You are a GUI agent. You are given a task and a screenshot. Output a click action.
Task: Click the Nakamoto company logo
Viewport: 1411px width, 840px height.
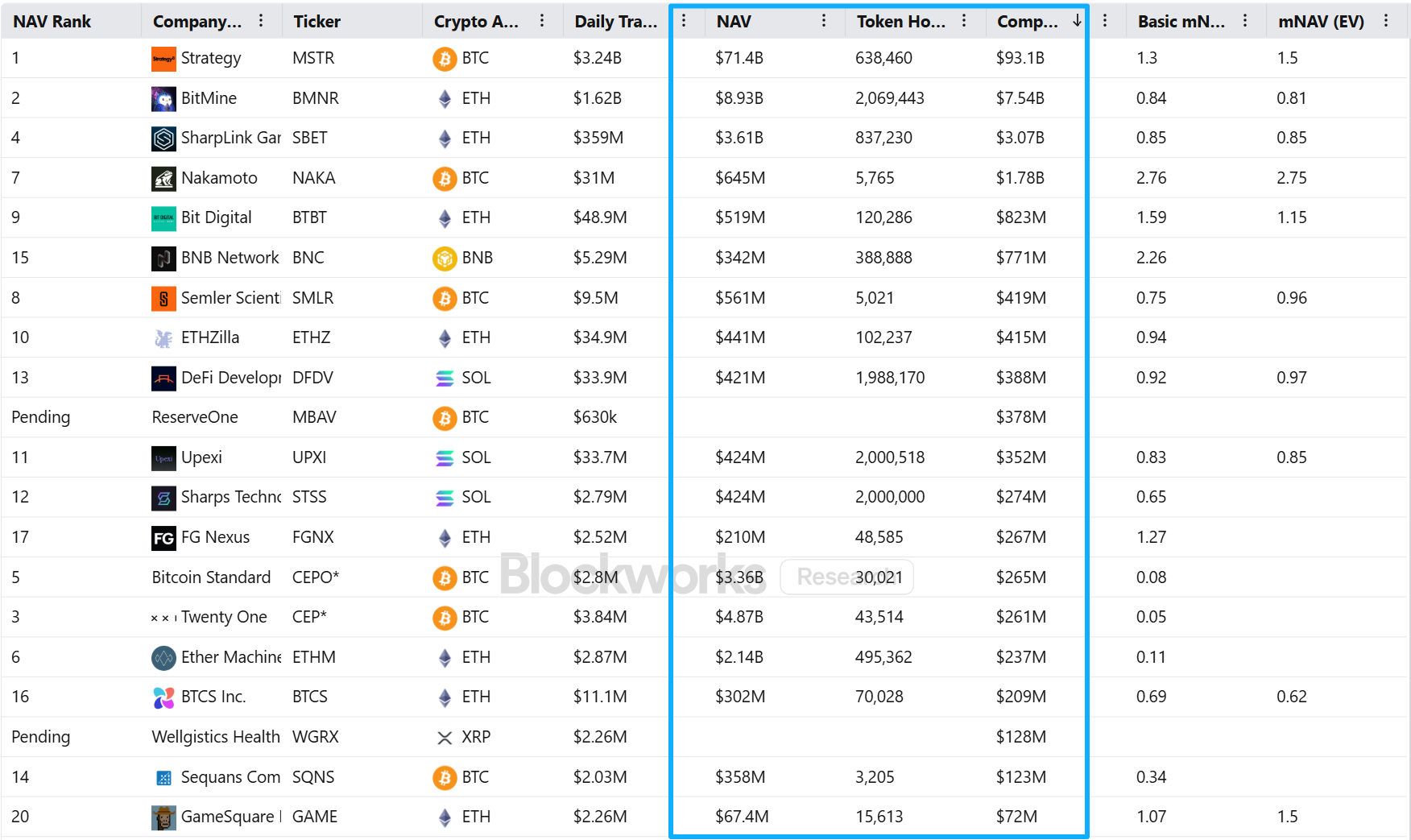point(163,179)
